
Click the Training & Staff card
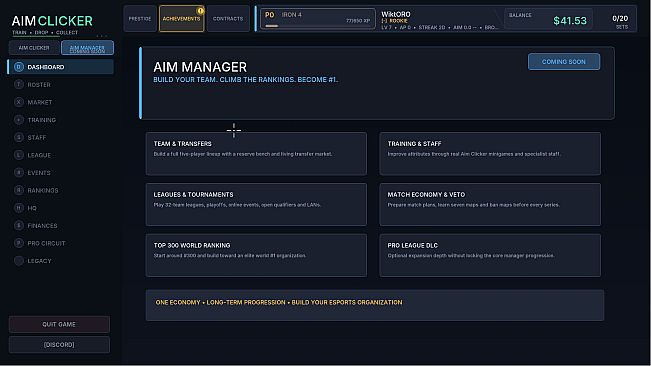[490, 154]
